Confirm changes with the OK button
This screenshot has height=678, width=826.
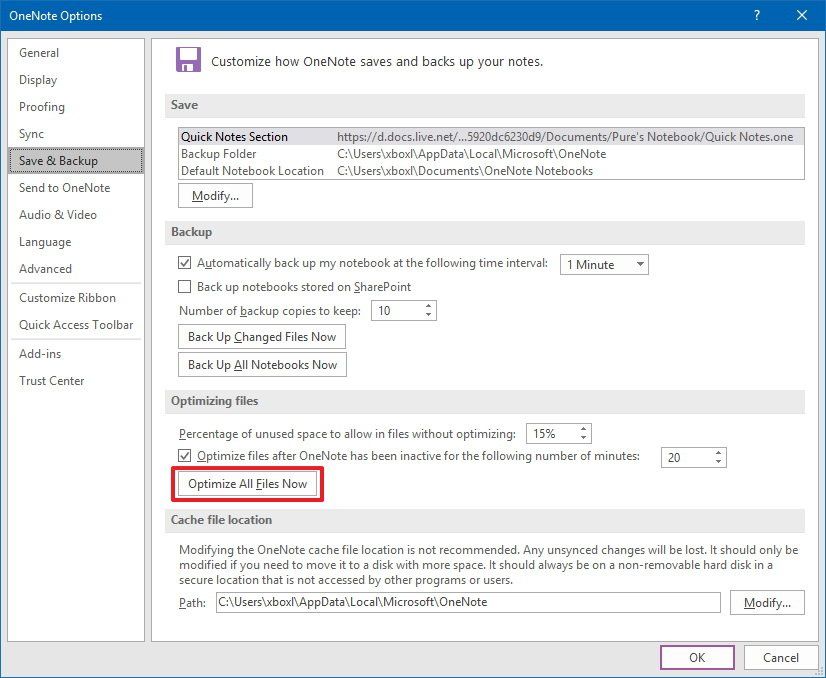697,657
